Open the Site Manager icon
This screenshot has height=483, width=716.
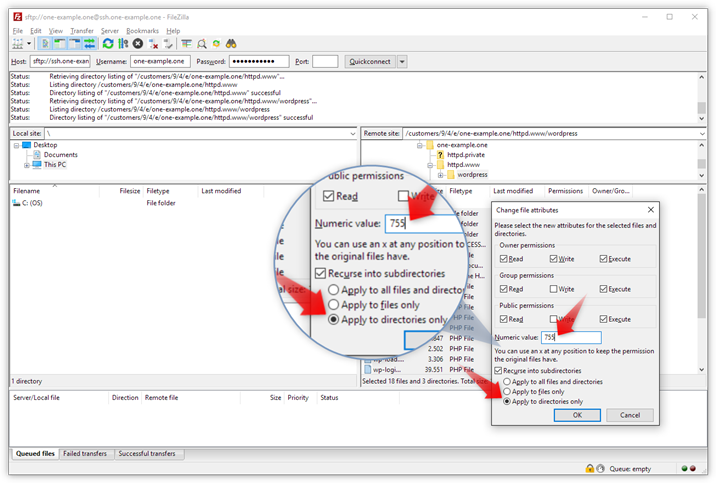pyautogui.click(x=18, y=44)
